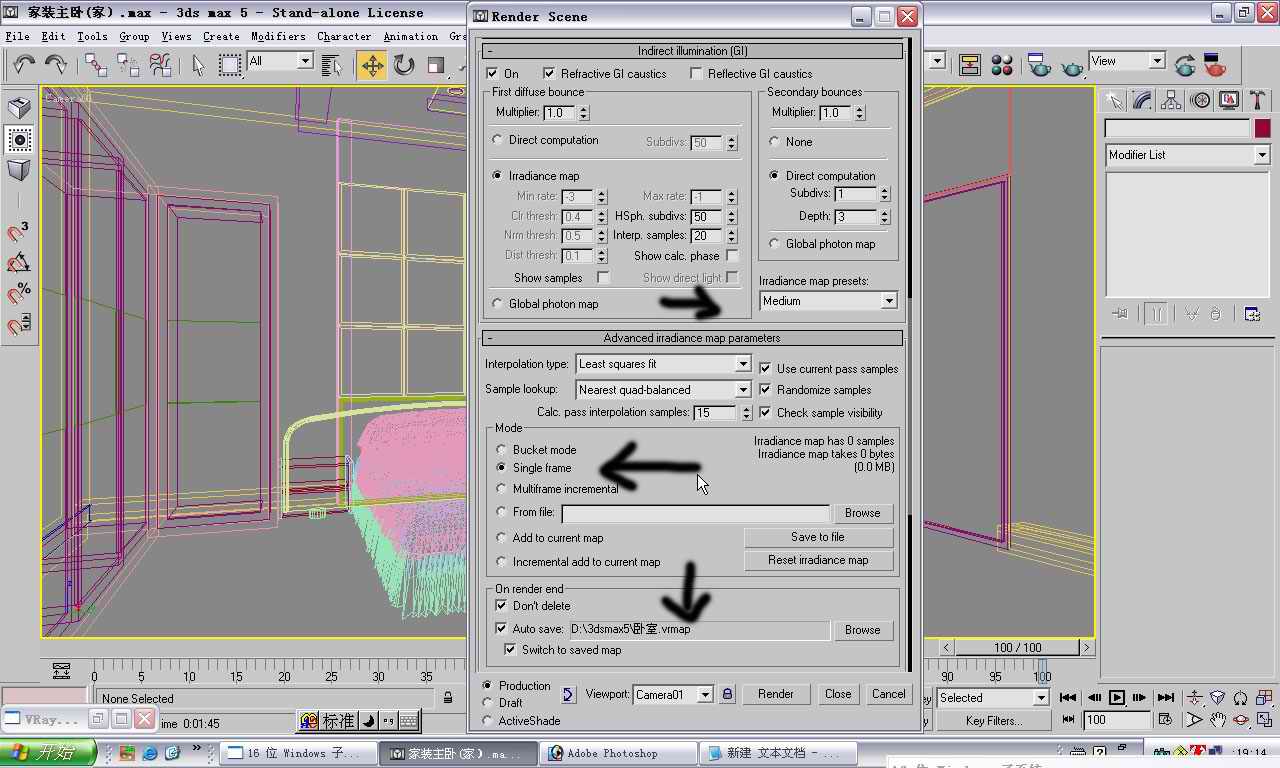1280x768 pixels.
Task: Click the object color swatch
Action: tap(1262, 128)
